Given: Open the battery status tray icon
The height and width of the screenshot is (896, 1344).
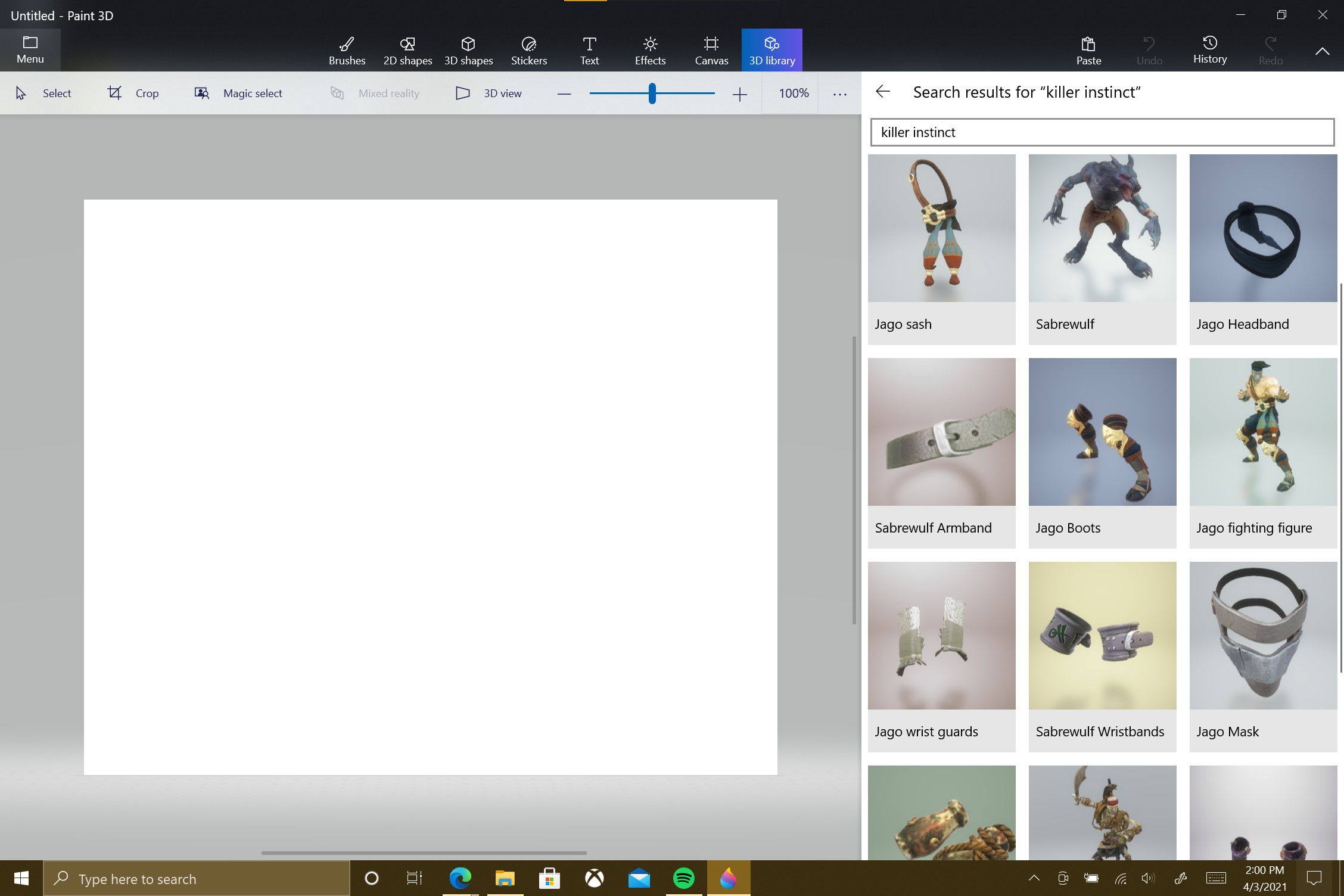Looking at the screenshot, I should [1091, 878].
